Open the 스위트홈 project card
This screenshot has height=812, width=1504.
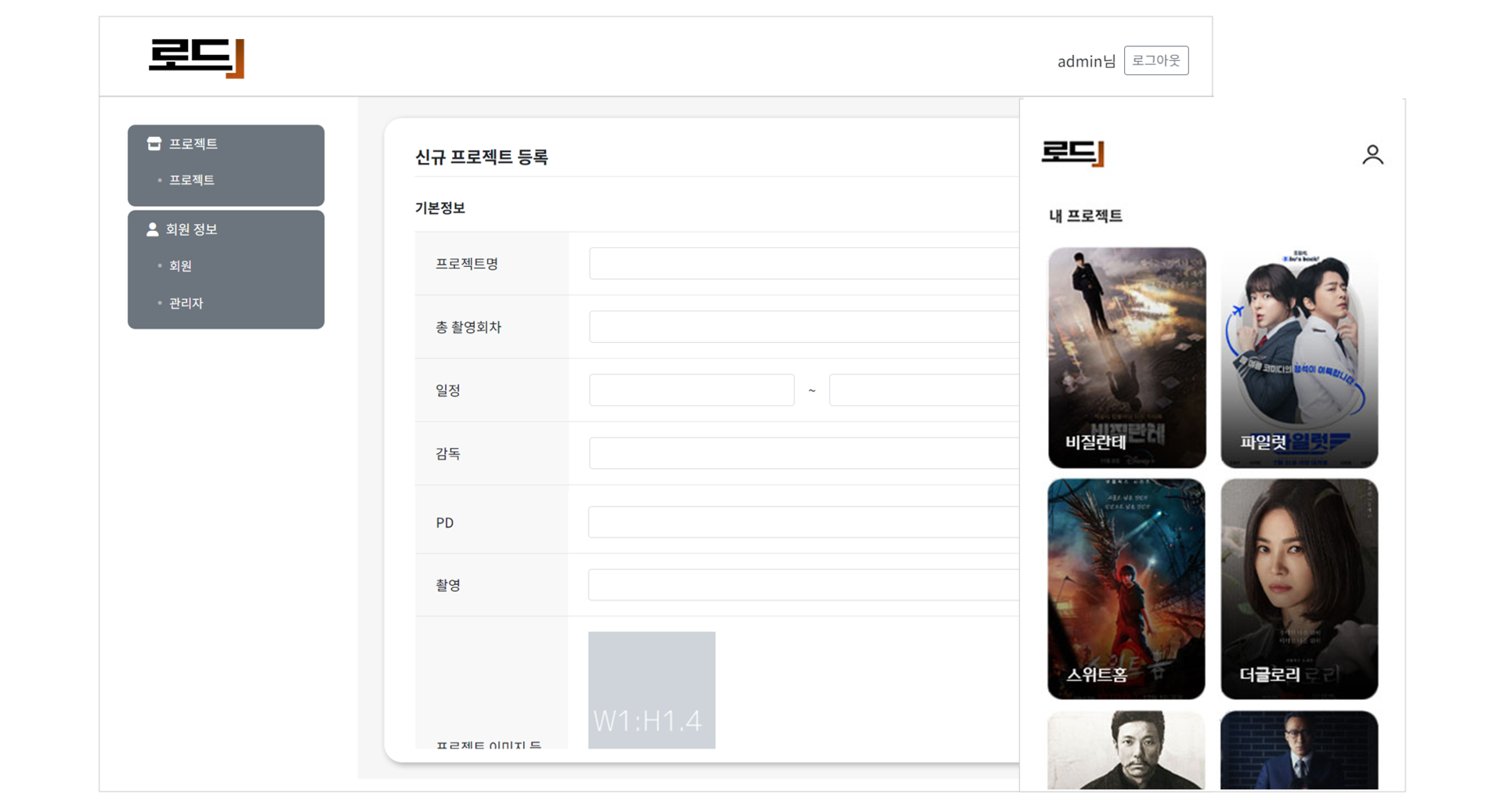point(1126,589)
